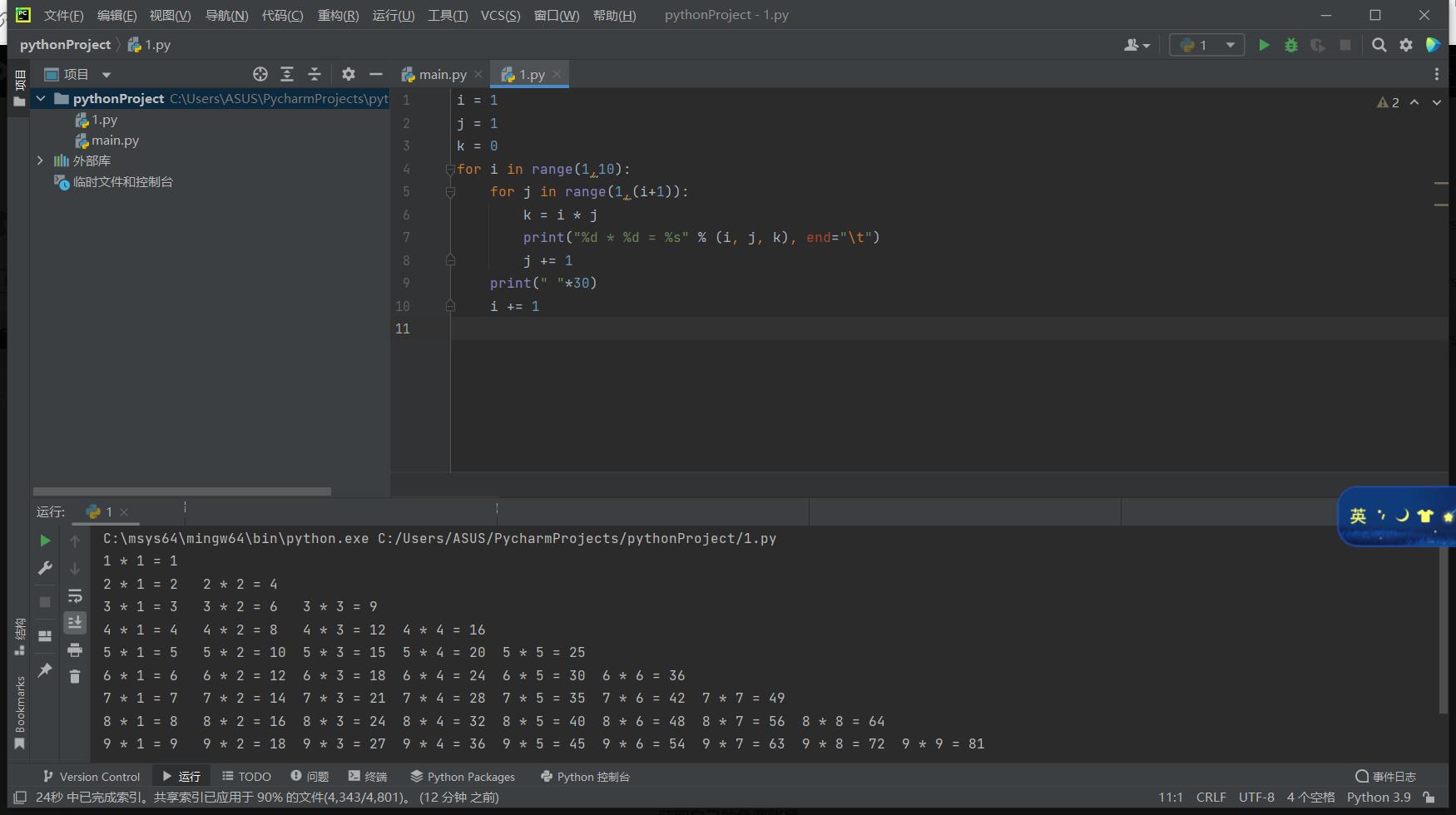Viewport: 1456px width, 815px height.
Task: Open the Version Control tool window
Action: pyautogui.click(x=92, y=776)
